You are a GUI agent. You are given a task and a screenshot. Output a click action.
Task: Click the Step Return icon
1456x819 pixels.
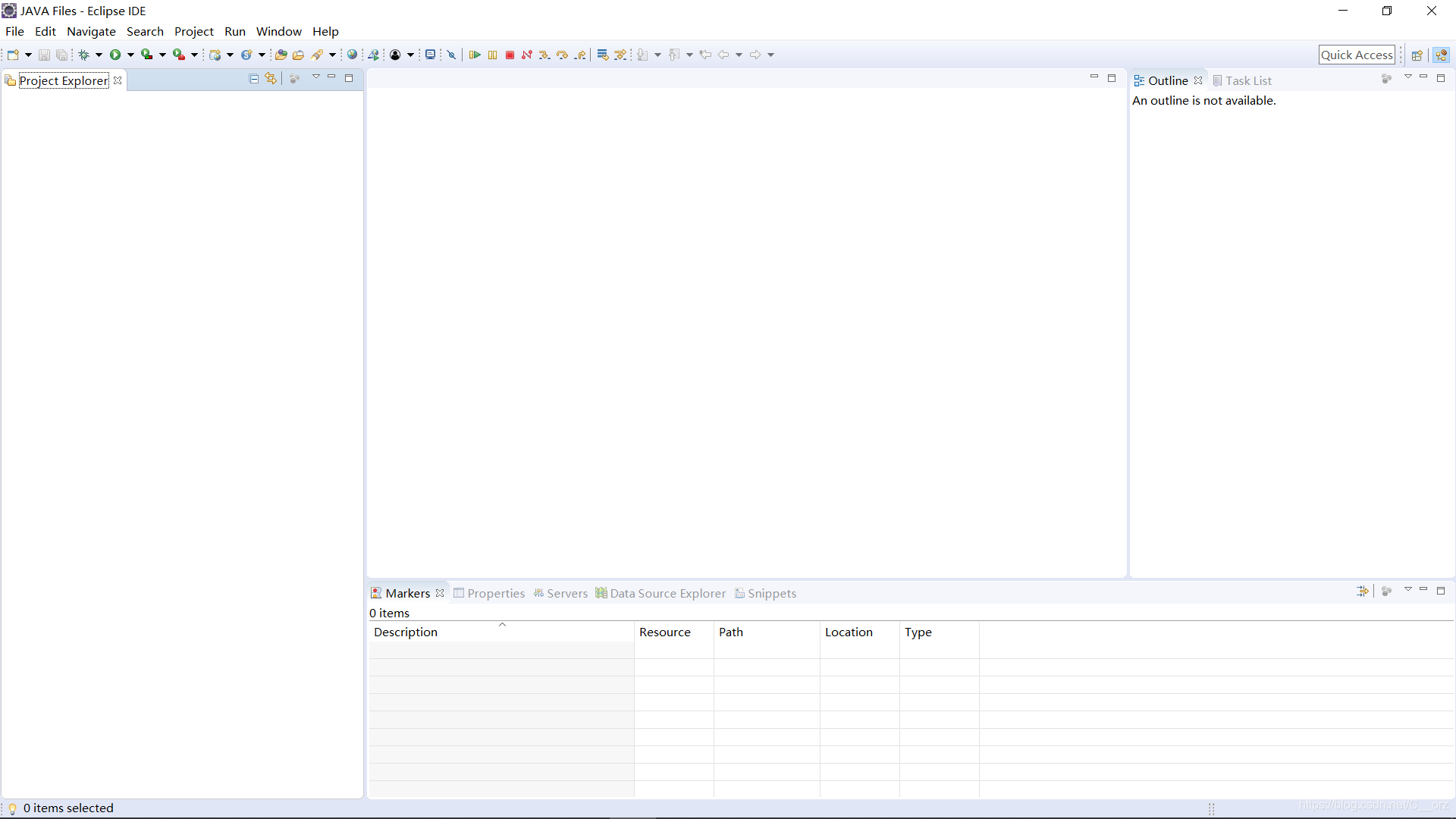coord(580,55)
